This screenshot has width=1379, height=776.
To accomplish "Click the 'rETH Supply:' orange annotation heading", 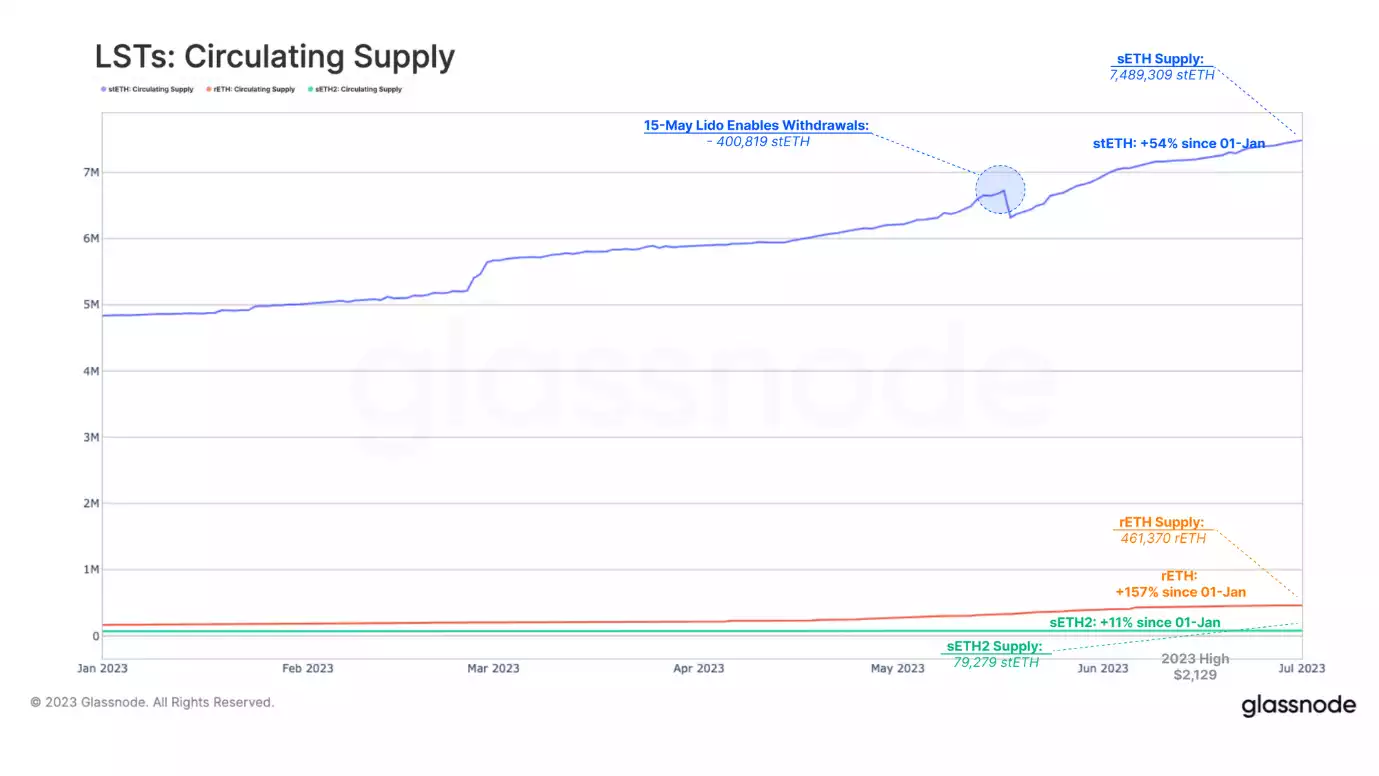I will [x=1162, y=523].
